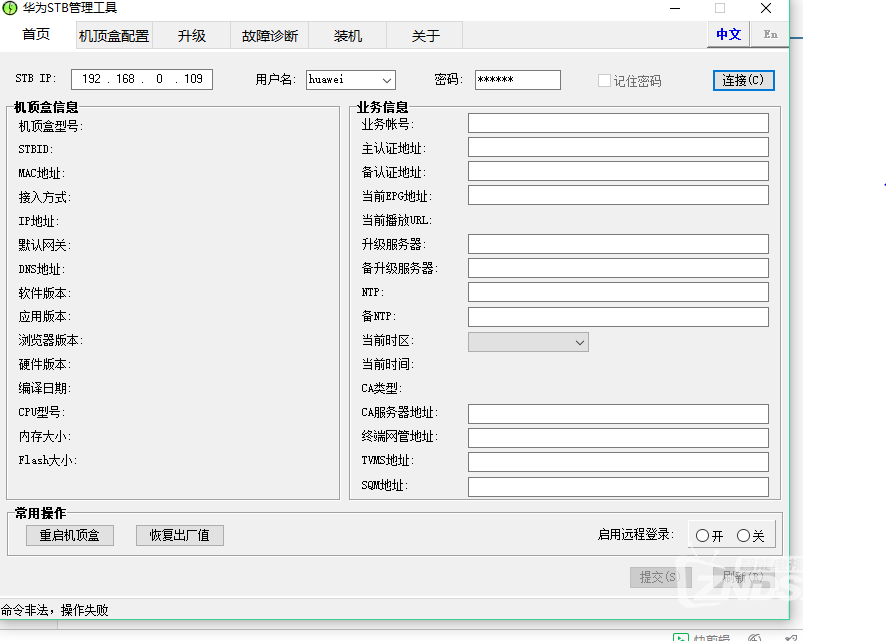
Task: Click the STB IP address field
Action: tap(142, 79)
